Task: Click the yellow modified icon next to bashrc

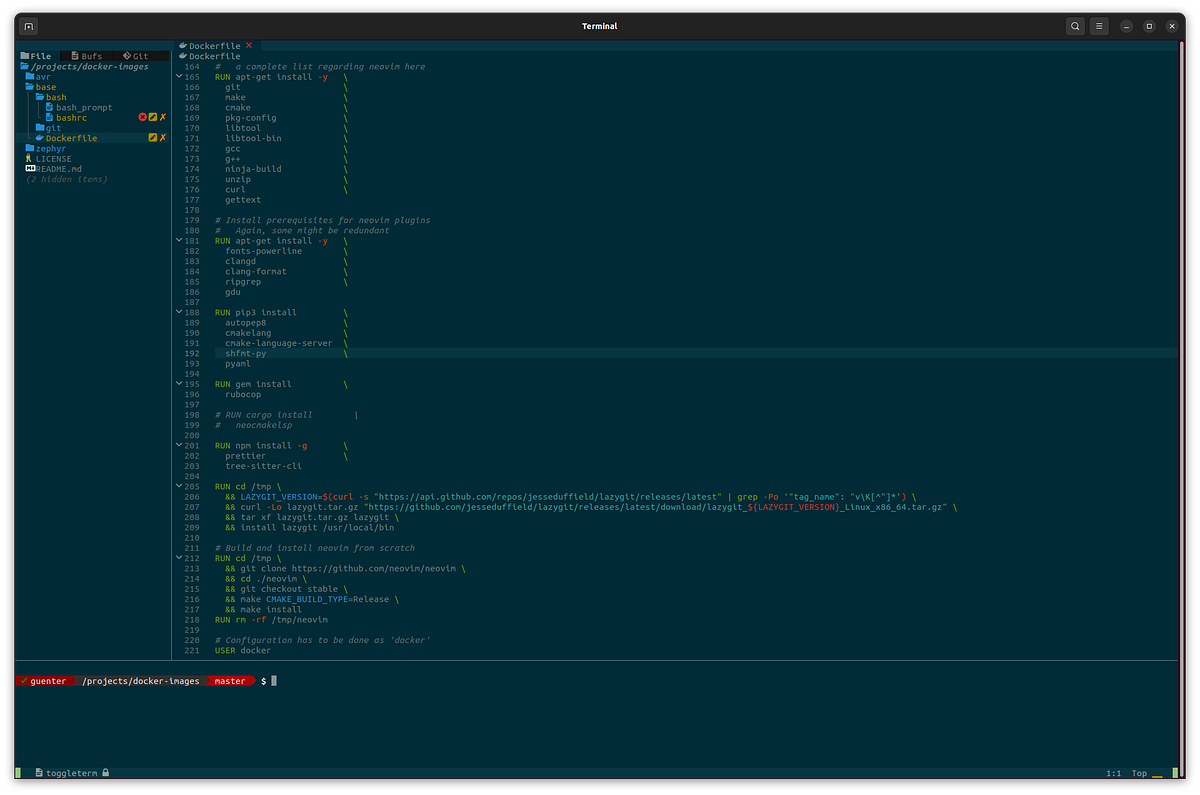Action: pyautogui.click(x=153, y=117)
